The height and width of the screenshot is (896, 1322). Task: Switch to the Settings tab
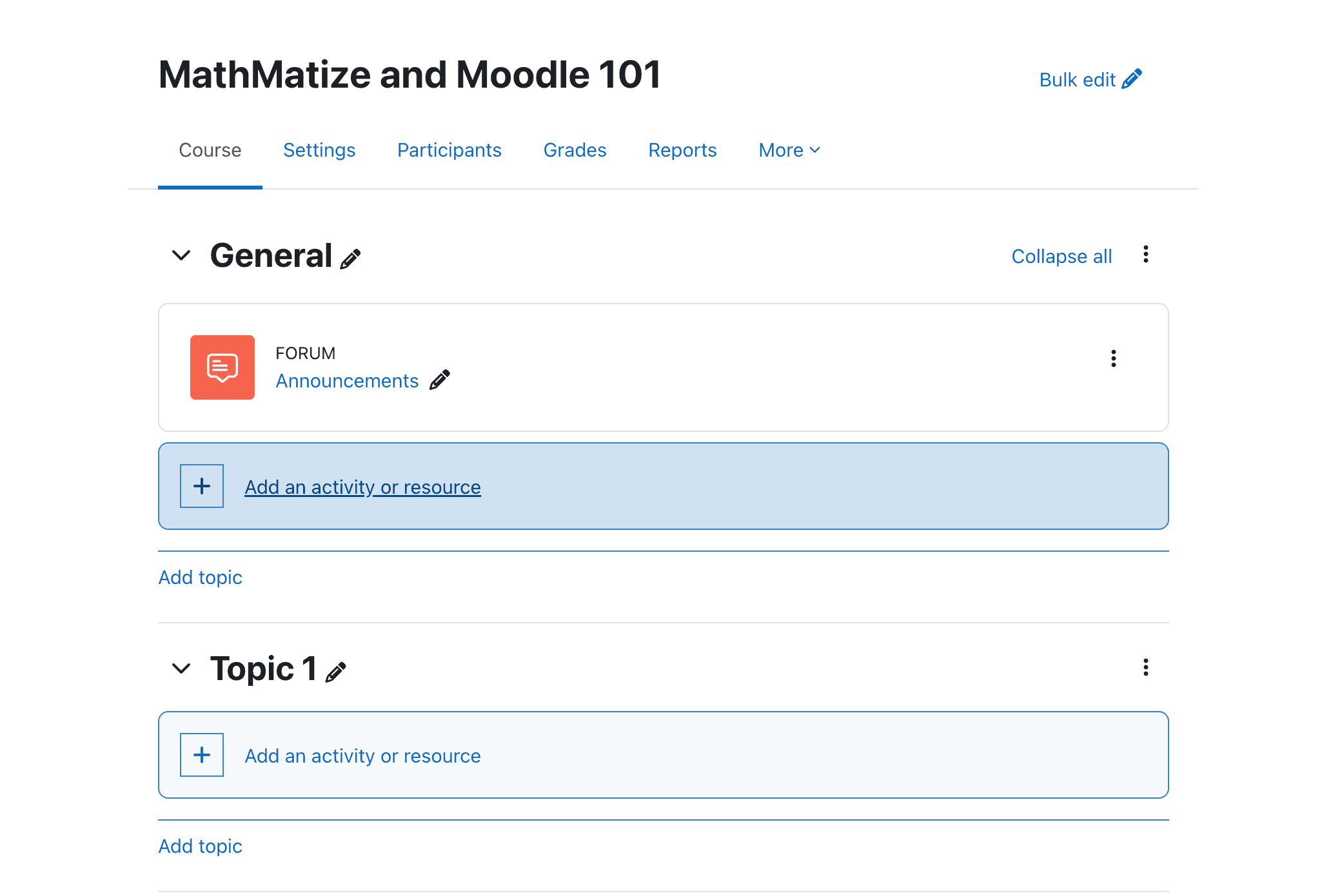319,150
